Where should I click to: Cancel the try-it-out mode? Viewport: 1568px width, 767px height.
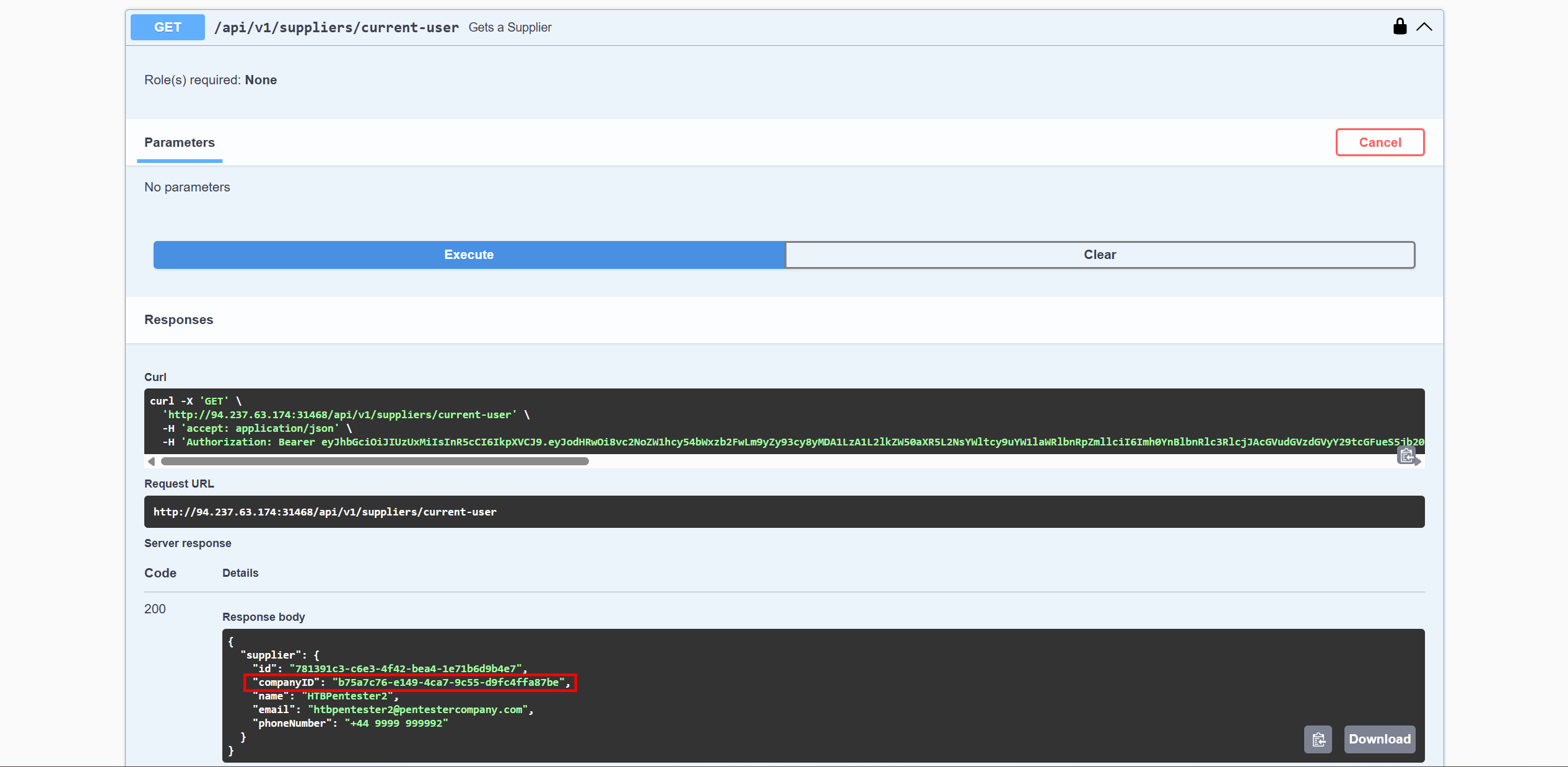[1380, 142]
